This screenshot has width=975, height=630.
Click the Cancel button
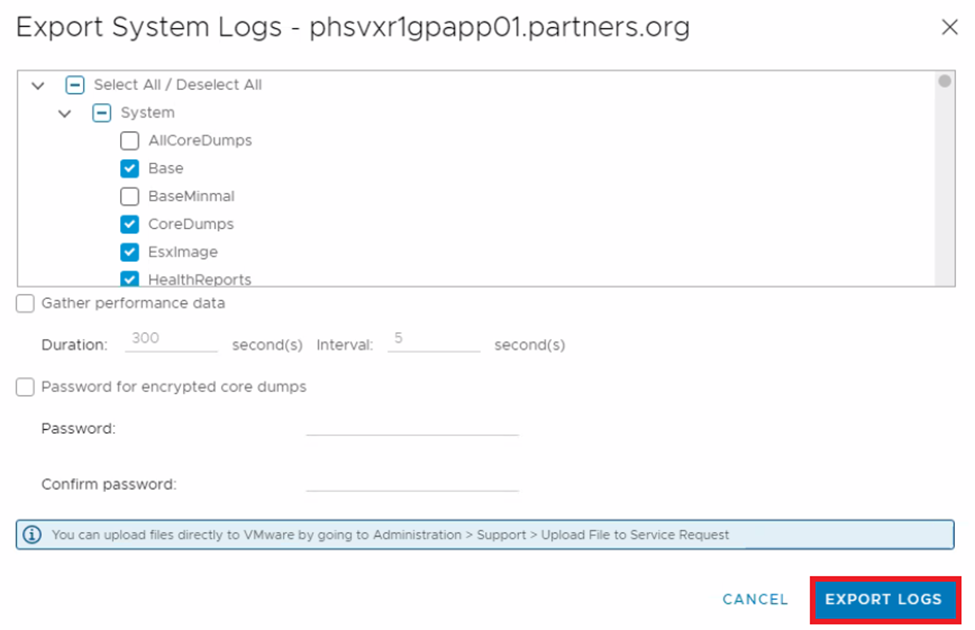tap(755, 599)
